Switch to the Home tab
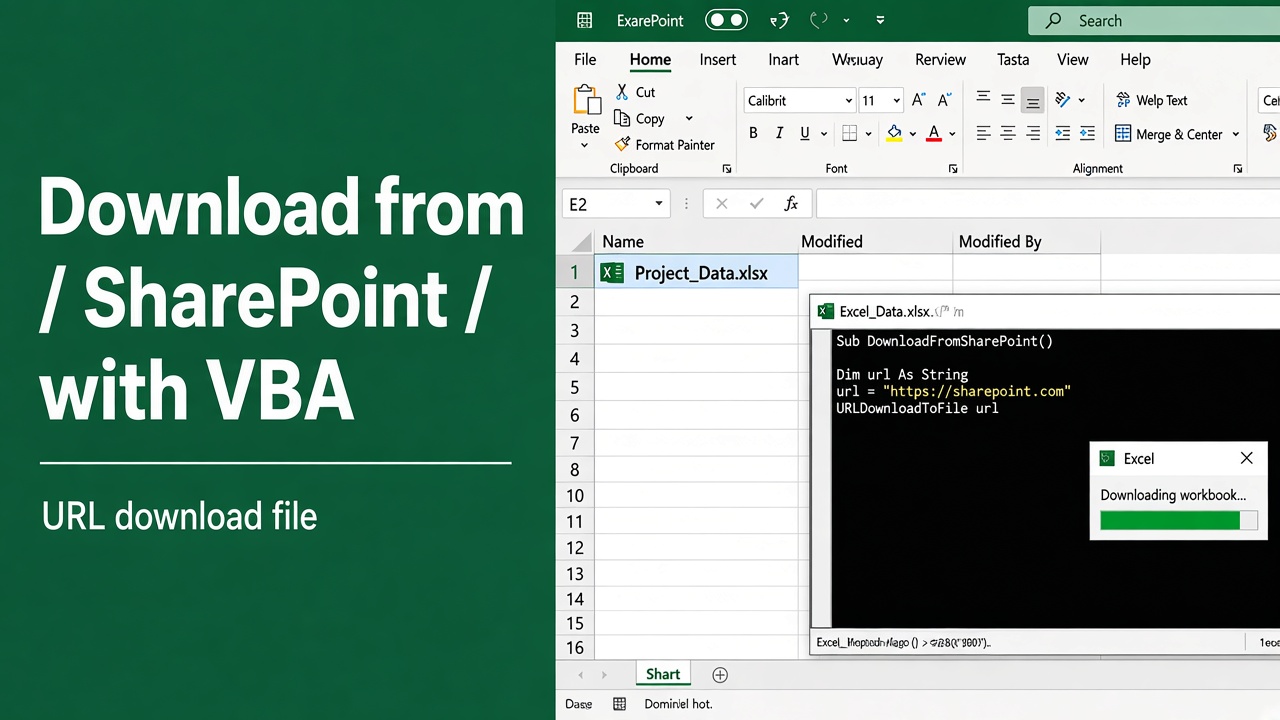The height and width of the screenshot is (720, 1280). [x=650, y=60]
